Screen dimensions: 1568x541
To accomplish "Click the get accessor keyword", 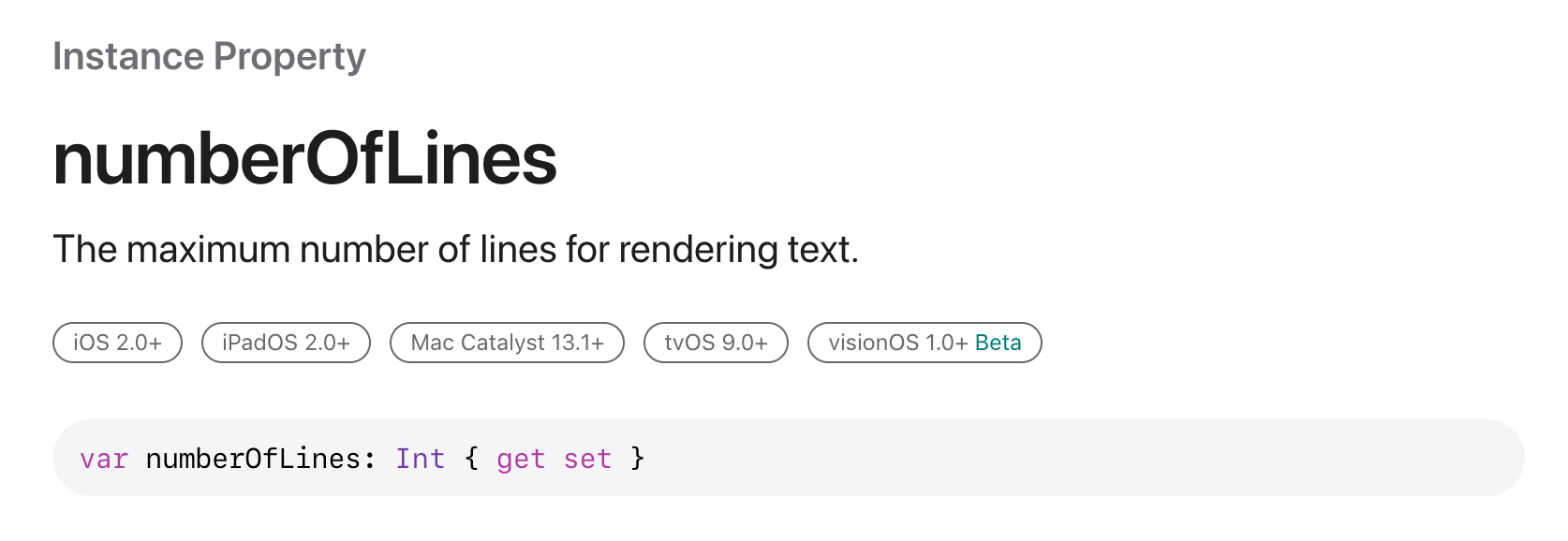I will (520, 460).
